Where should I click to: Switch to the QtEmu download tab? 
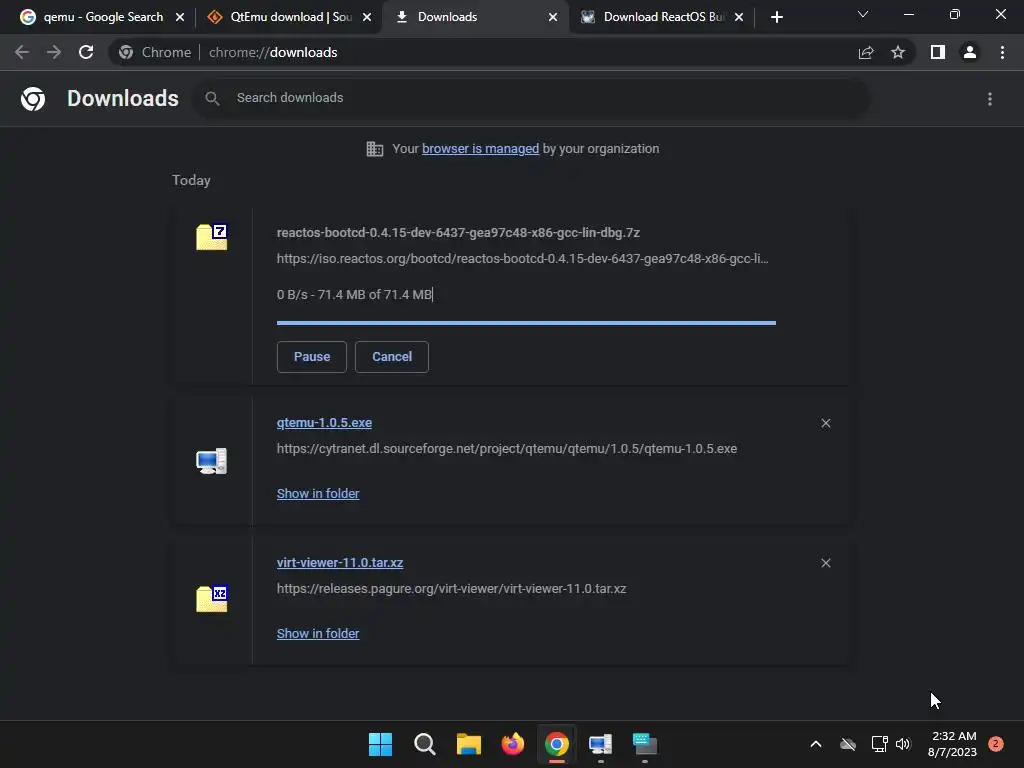(287, 17)
